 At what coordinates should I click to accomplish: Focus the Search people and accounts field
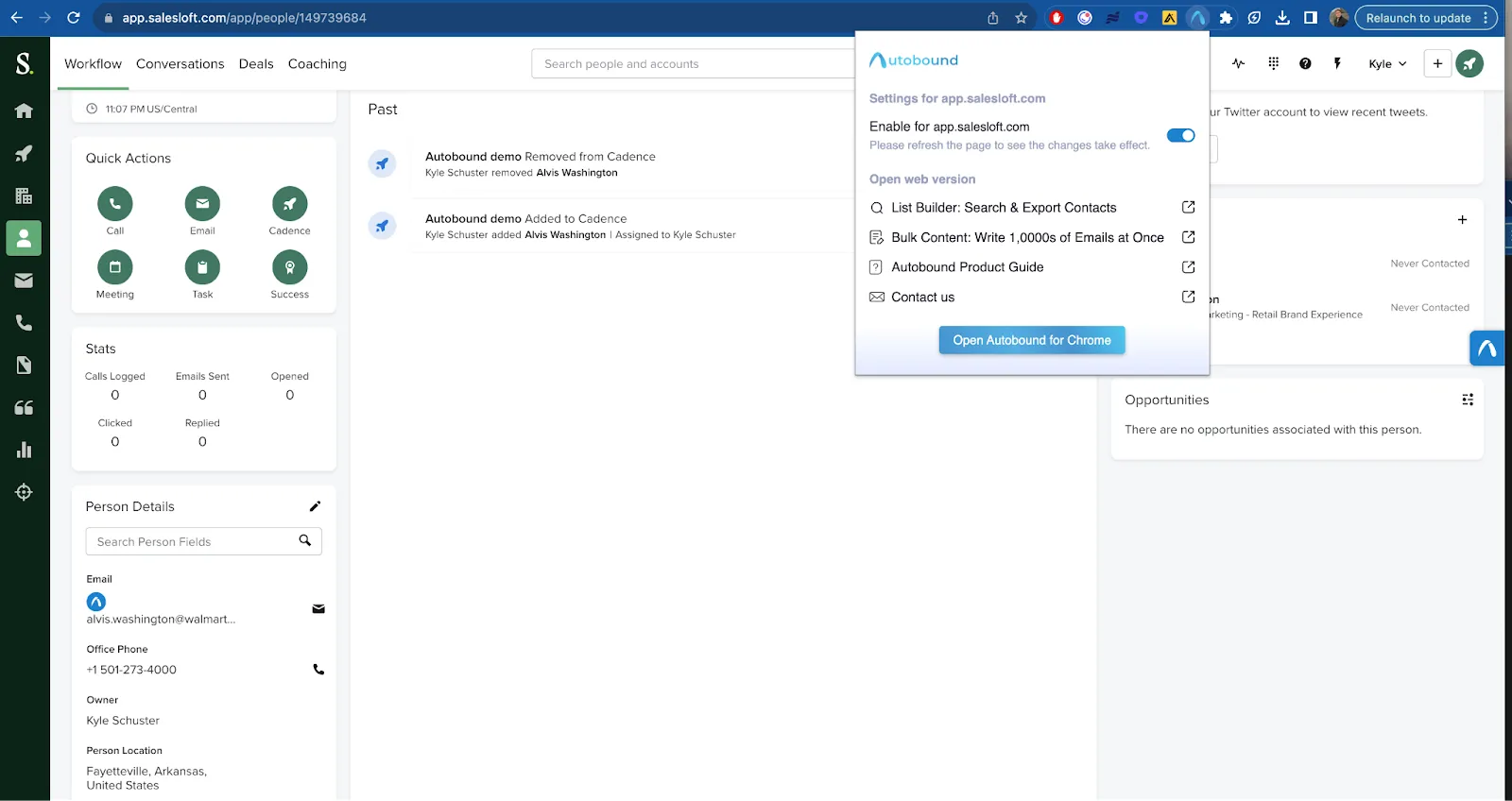pos(694,63)
